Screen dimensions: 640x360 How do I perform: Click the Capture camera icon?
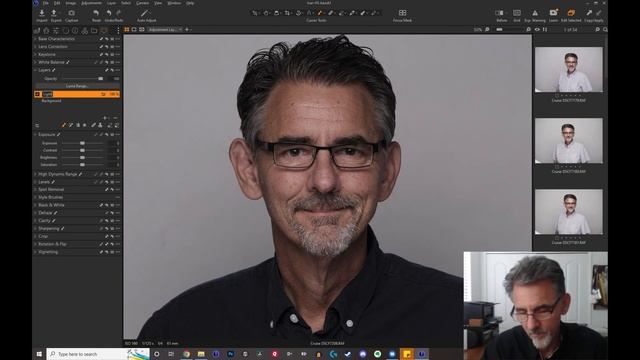pyautogui.click(x=71, y=13)
